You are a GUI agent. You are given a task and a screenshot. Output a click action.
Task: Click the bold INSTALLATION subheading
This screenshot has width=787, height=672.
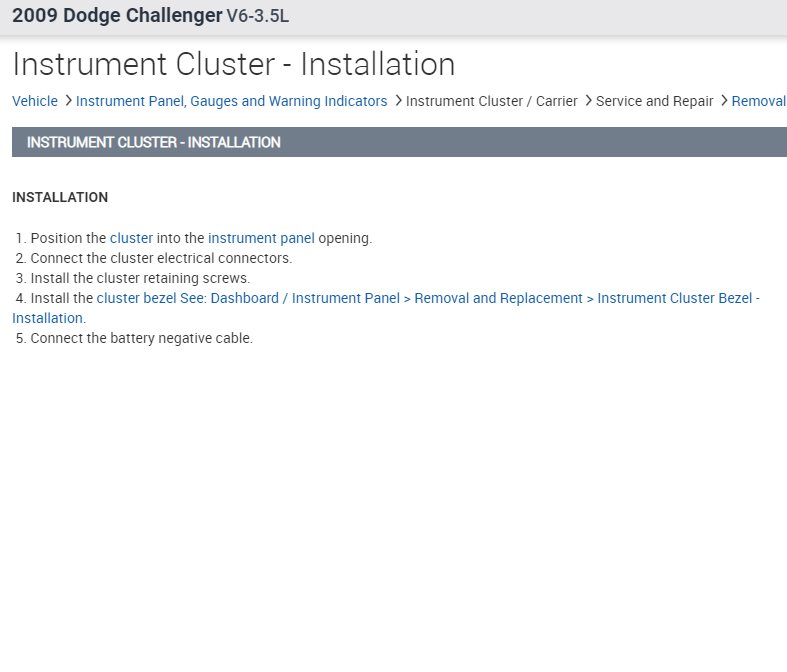click(60, 197)
